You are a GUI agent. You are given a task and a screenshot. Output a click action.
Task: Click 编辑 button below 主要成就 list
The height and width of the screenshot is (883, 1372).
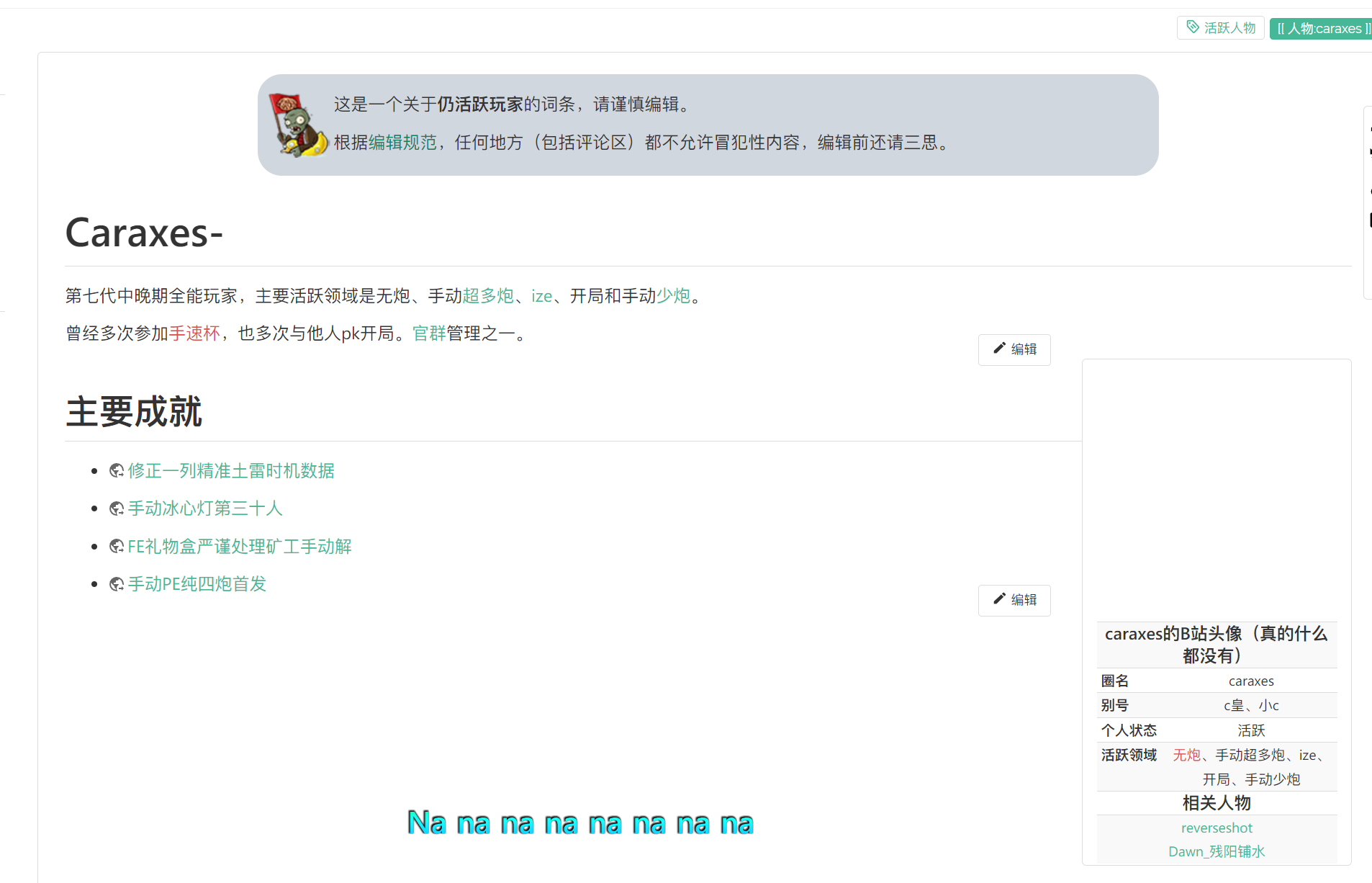pyautogui.click(x=1014, y=601)
